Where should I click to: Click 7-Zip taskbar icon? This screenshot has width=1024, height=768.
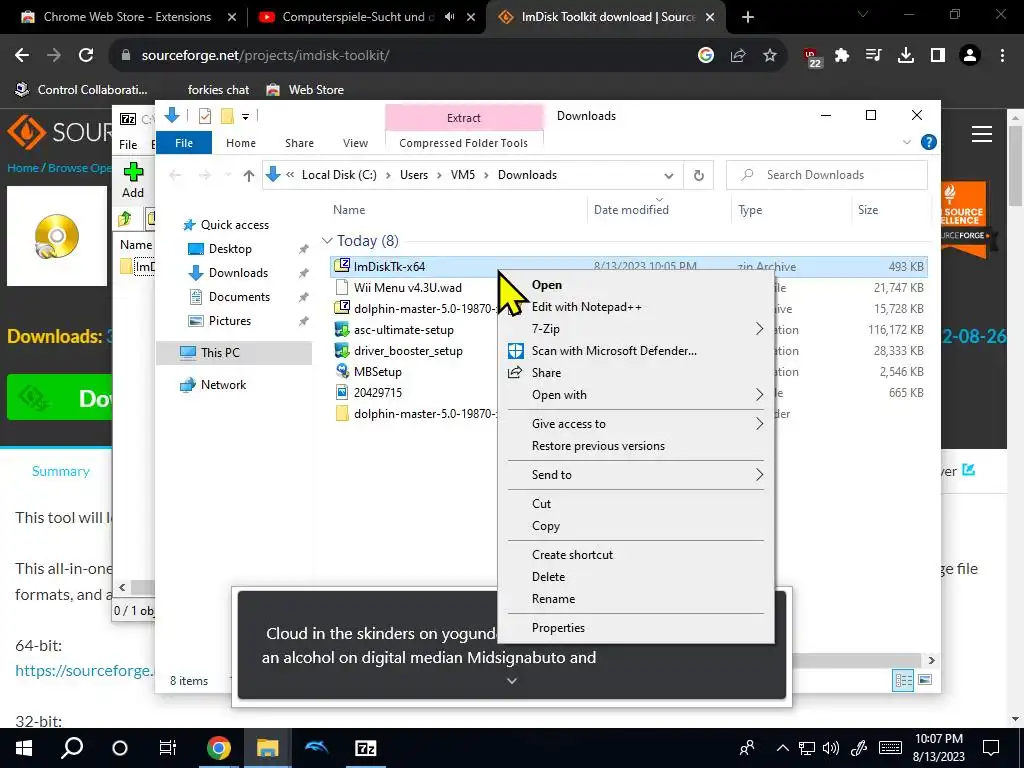point(365,748)
